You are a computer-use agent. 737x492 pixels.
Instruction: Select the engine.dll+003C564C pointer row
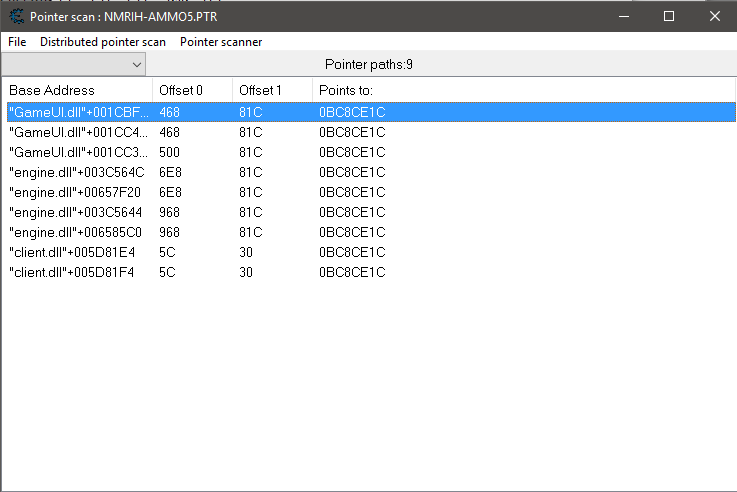tap(78, 172)
